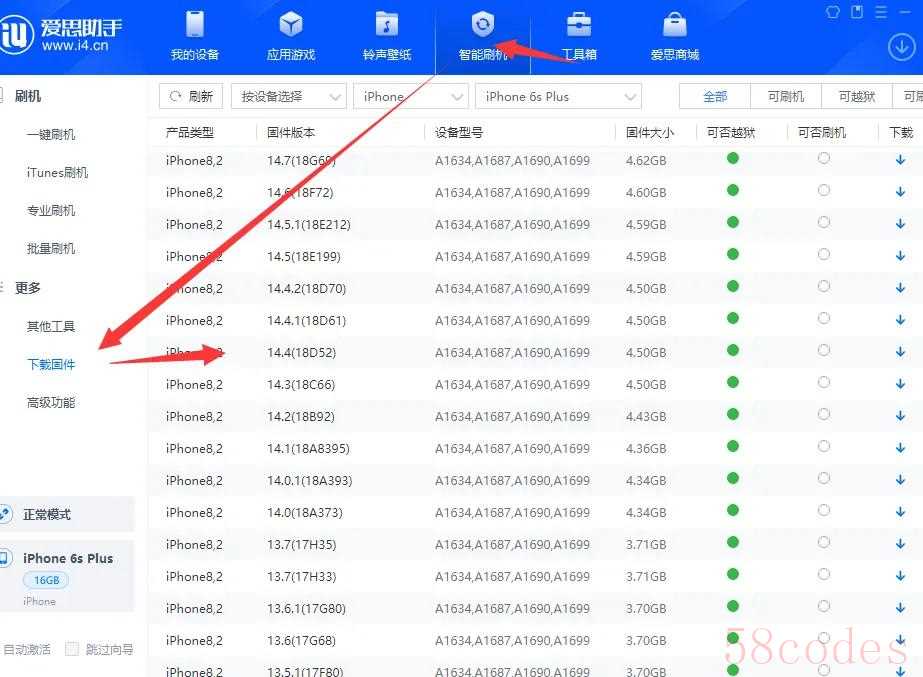Screen dimensions: 923x677
Task: Open 铃声壁纸 music folder icon
Action: point(387,24)
